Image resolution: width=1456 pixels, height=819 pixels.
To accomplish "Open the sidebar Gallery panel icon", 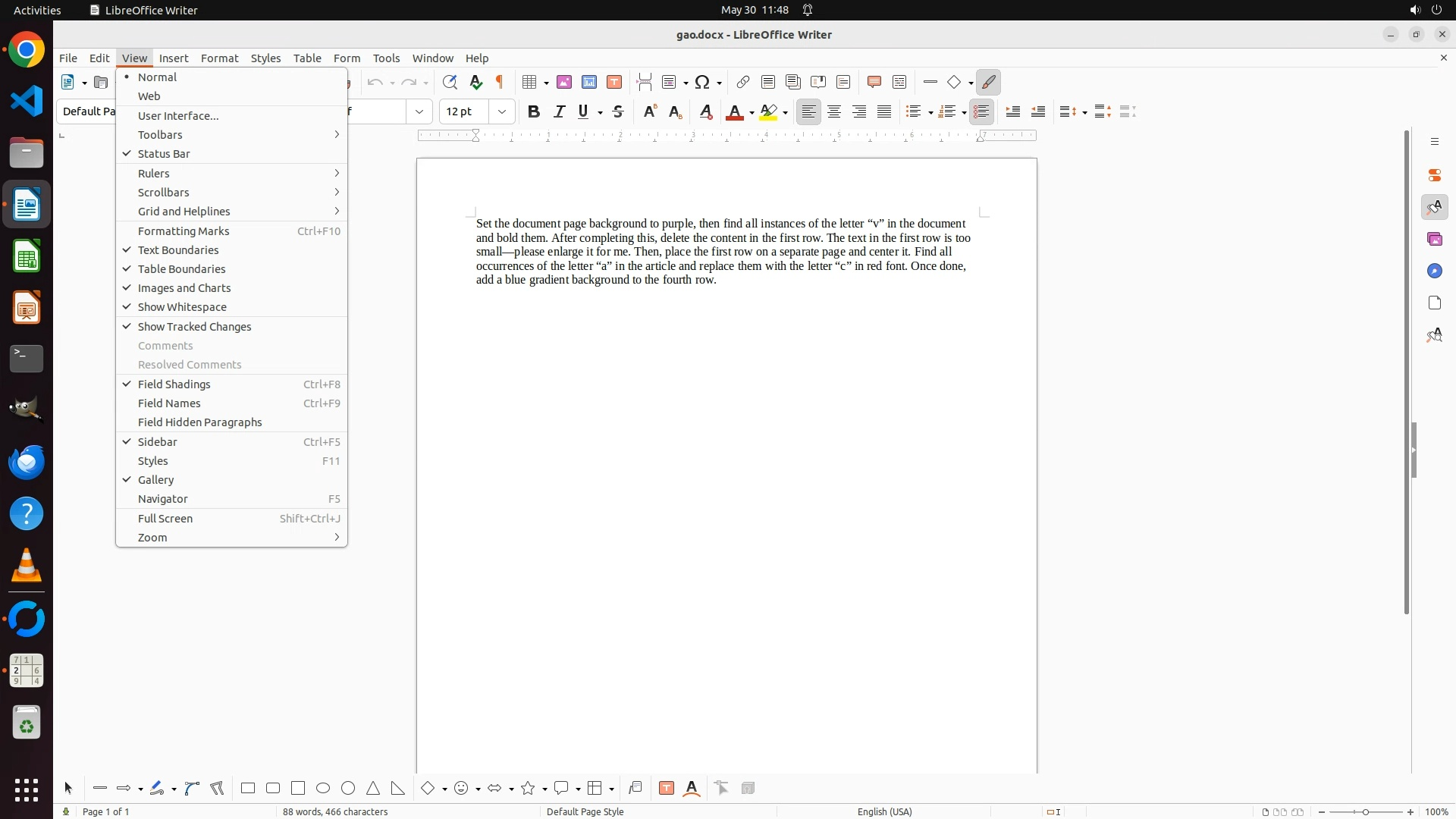I will pyautogui.click(x=1434, y=239).
